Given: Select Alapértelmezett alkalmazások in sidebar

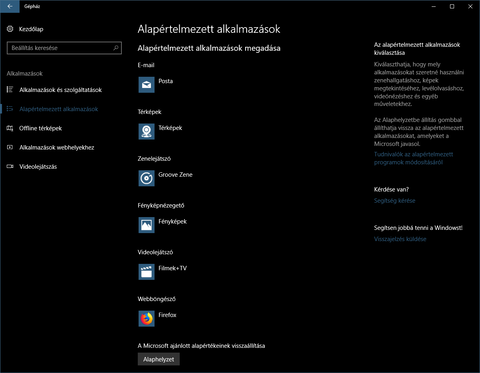Looking at the screenshot, I should click(61, 109).
